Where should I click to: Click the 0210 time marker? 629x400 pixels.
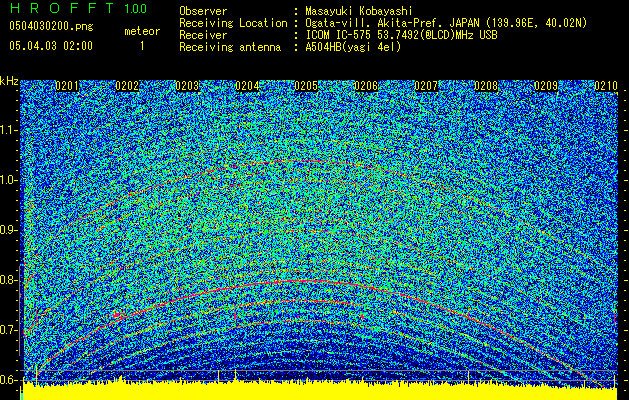(606, 86)
